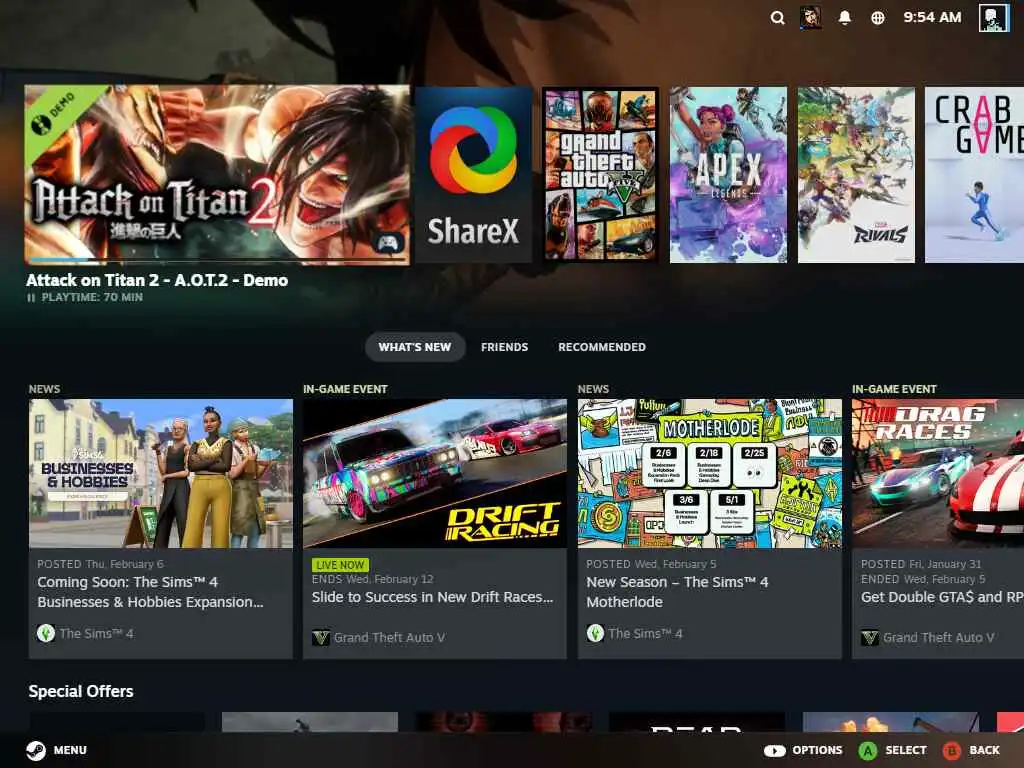Open the Apex Legends cover
1024x768 pixels.
(728, 175)
